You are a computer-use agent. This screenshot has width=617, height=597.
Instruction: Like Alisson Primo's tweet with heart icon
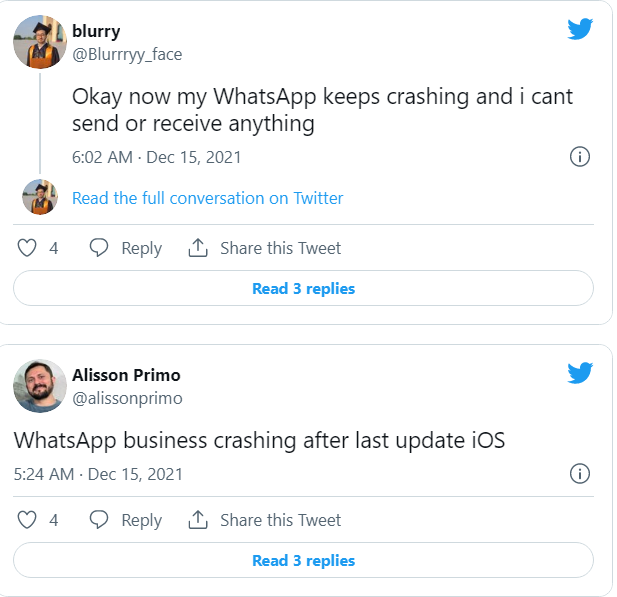[28, 520]
